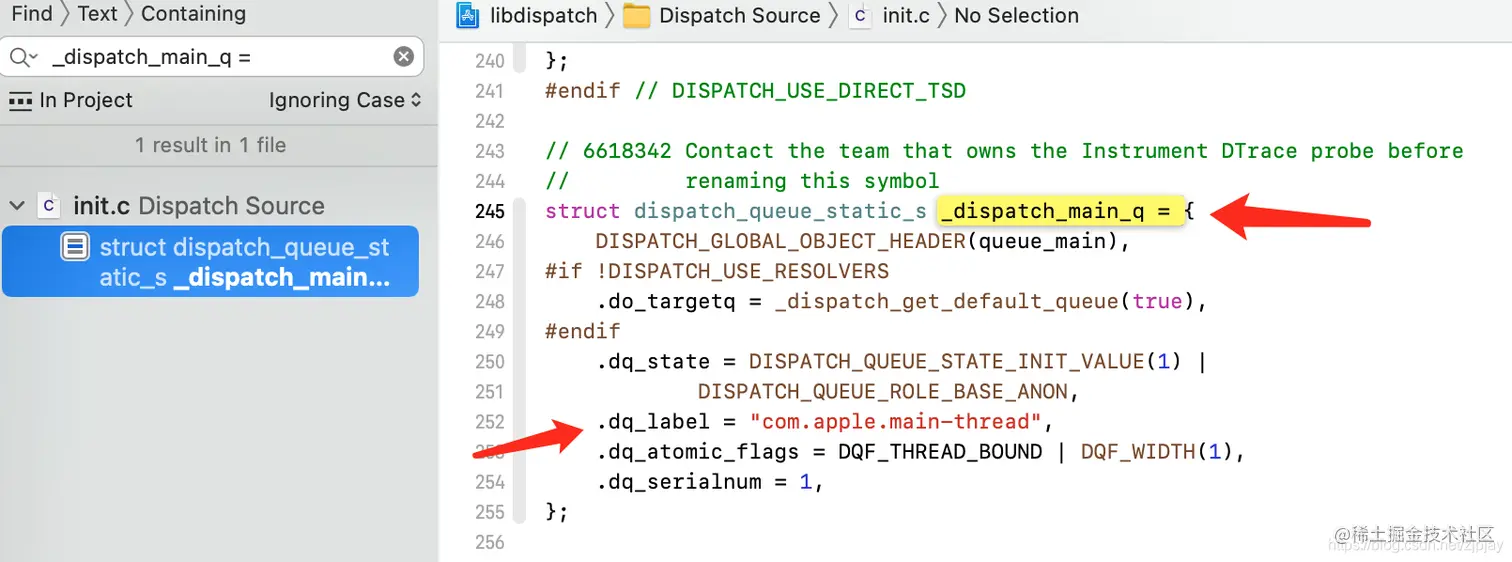The image size is (1512, 562).
Task: Click the "1 result in 1 file" summary
Action: [x=211, y=145]
